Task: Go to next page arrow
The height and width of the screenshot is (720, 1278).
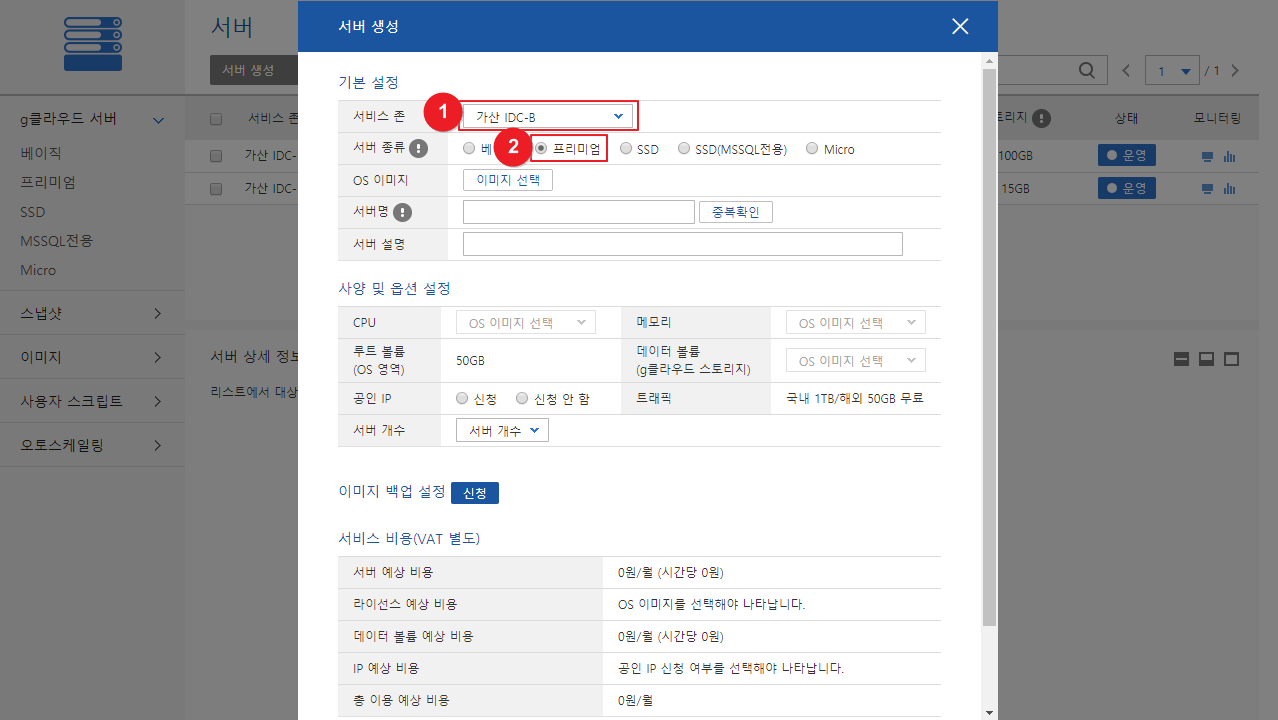Action: coord(1235,71)
